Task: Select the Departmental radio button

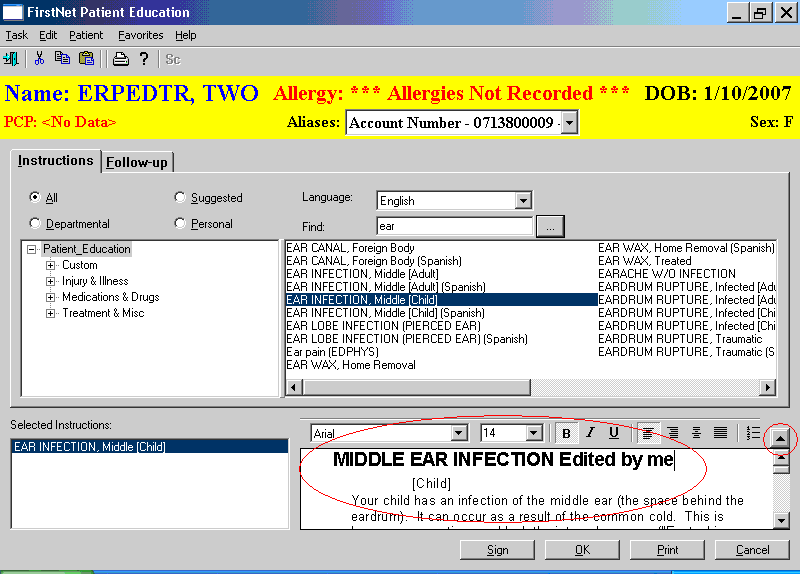Action: pos(36,224)
